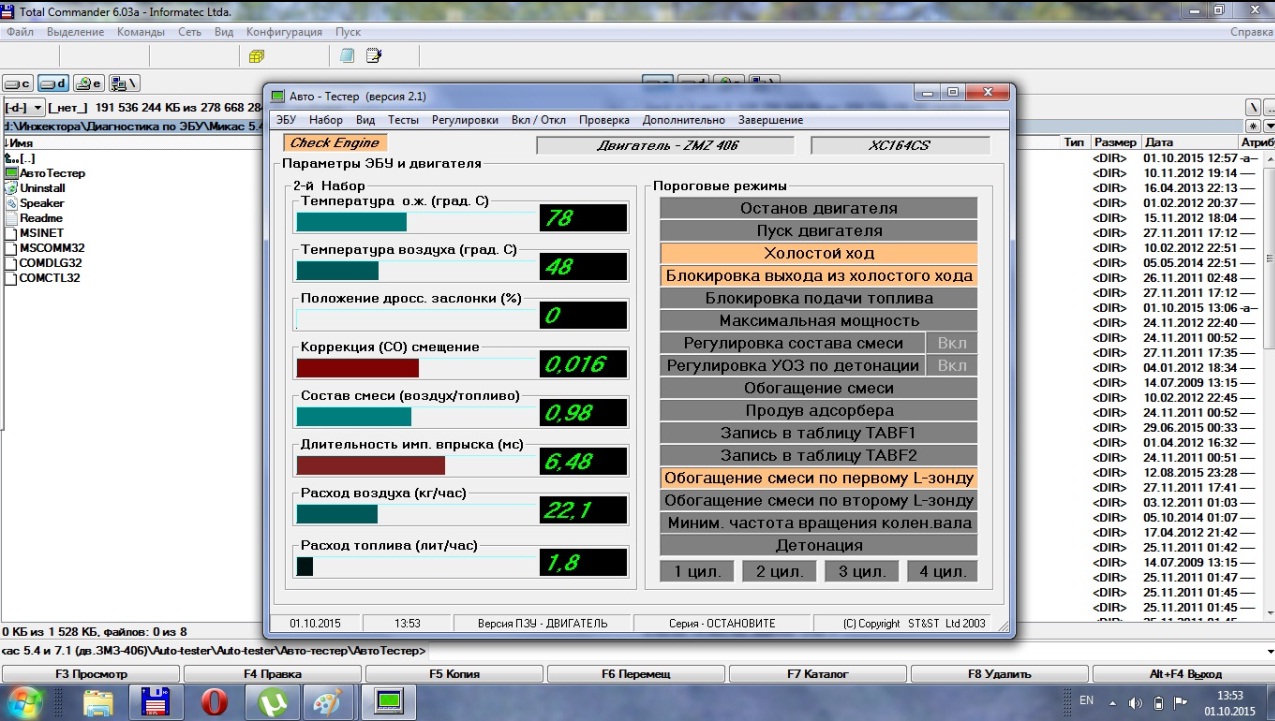Click the yellow cube icon in Total Commander toolbar
This screenshot has height=721, width=1275.
(256, 56)
